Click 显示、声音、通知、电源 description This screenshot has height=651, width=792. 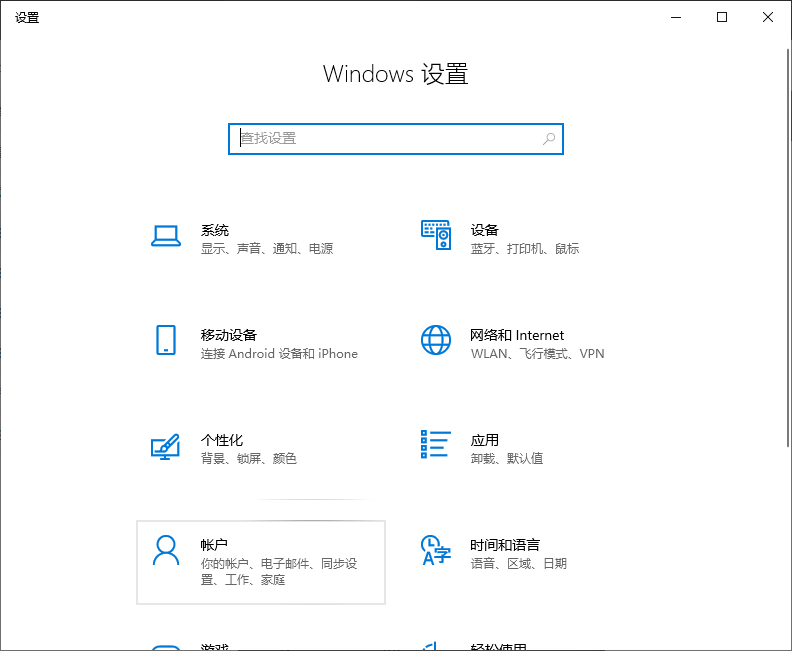point(267,248)
